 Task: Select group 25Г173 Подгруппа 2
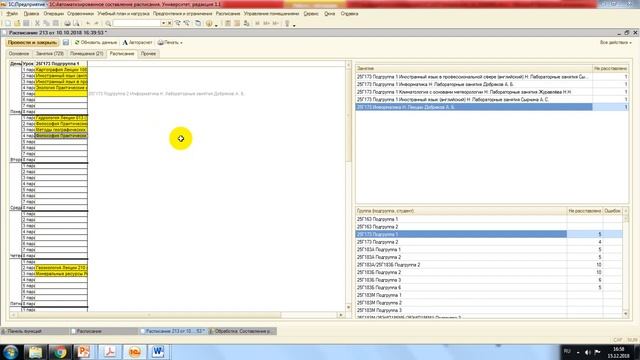(489, 242)
